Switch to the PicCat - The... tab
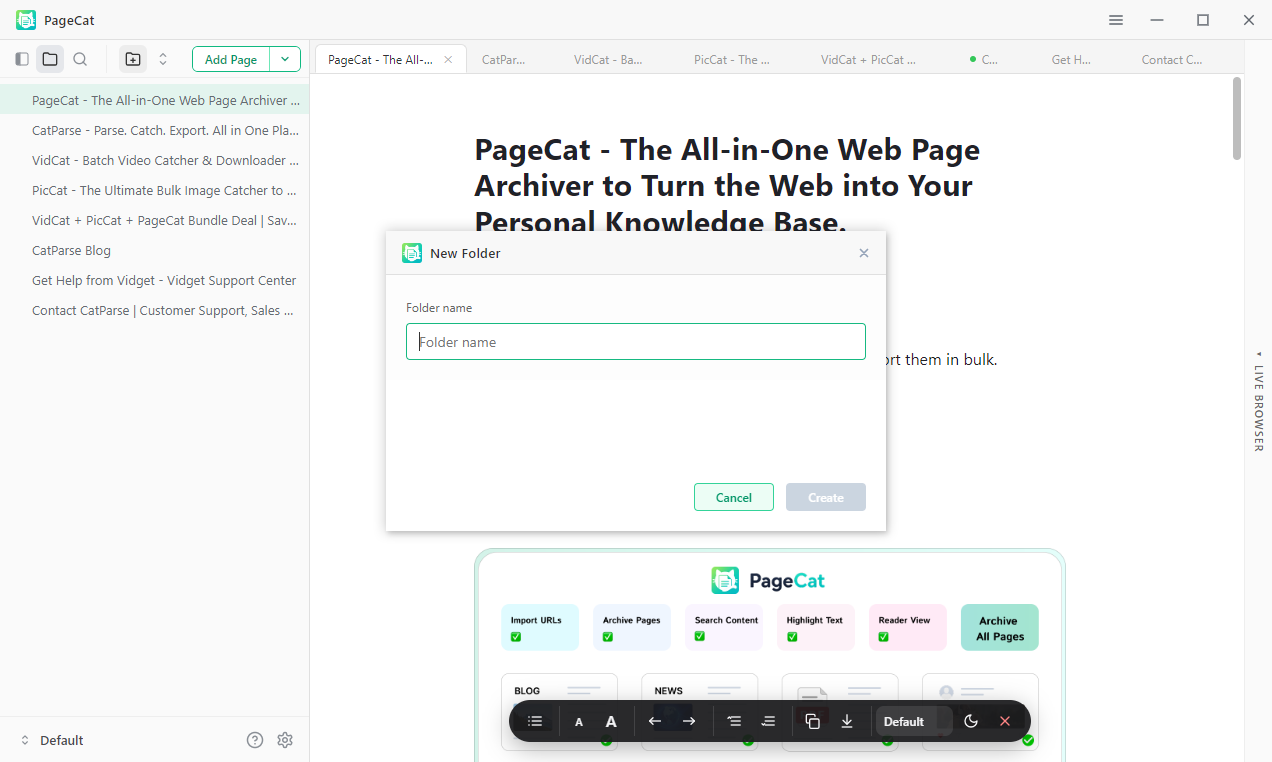The height and width of the screenshot is (762, 1272). 732,59
